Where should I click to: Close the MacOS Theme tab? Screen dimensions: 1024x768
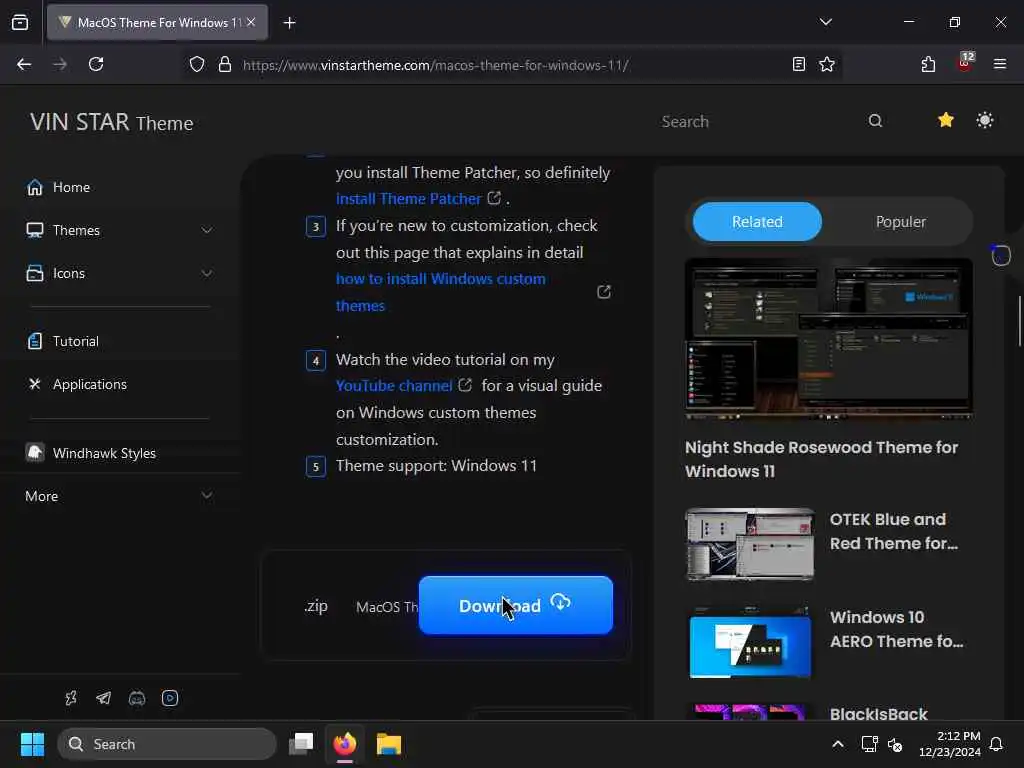251,22
